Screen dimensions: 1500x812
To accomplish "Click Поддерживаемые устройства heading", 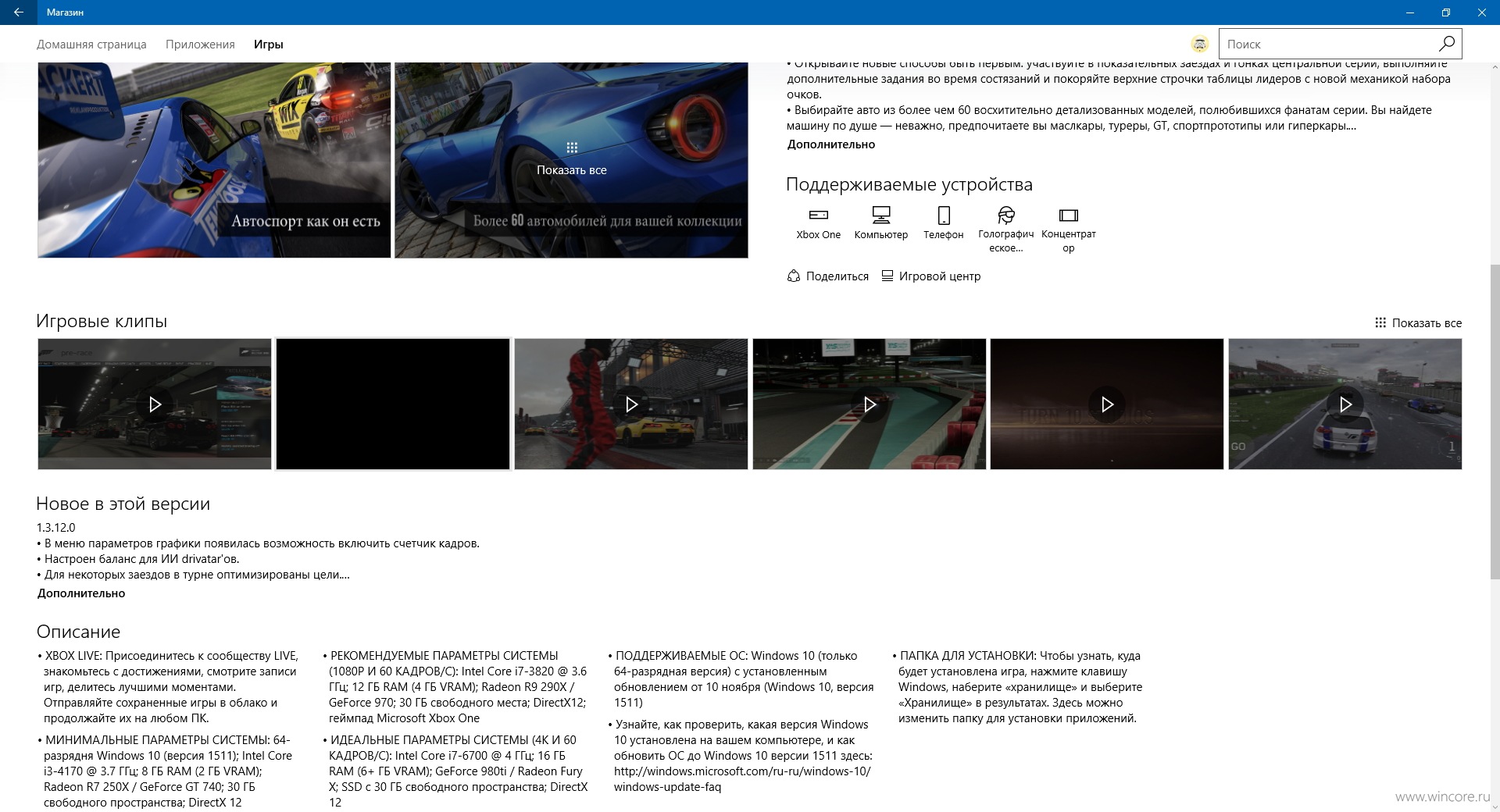I will coord(909,184).
